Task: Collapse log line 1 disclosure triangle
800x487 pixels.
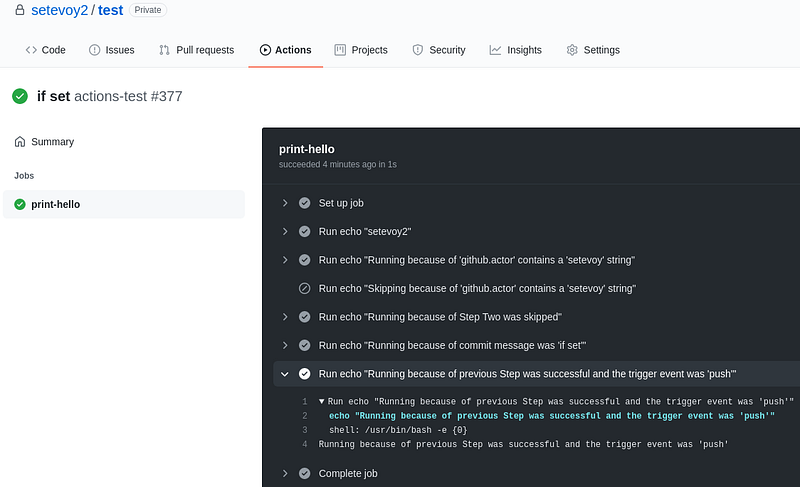Action: point(322,401)
